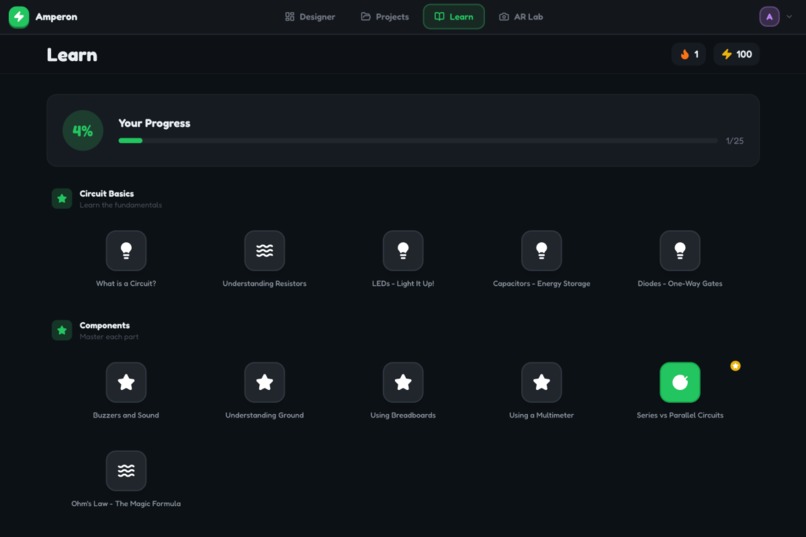Open the Buzzers and Sound lesson icon
806x537 pixels.
coord(126,382)
